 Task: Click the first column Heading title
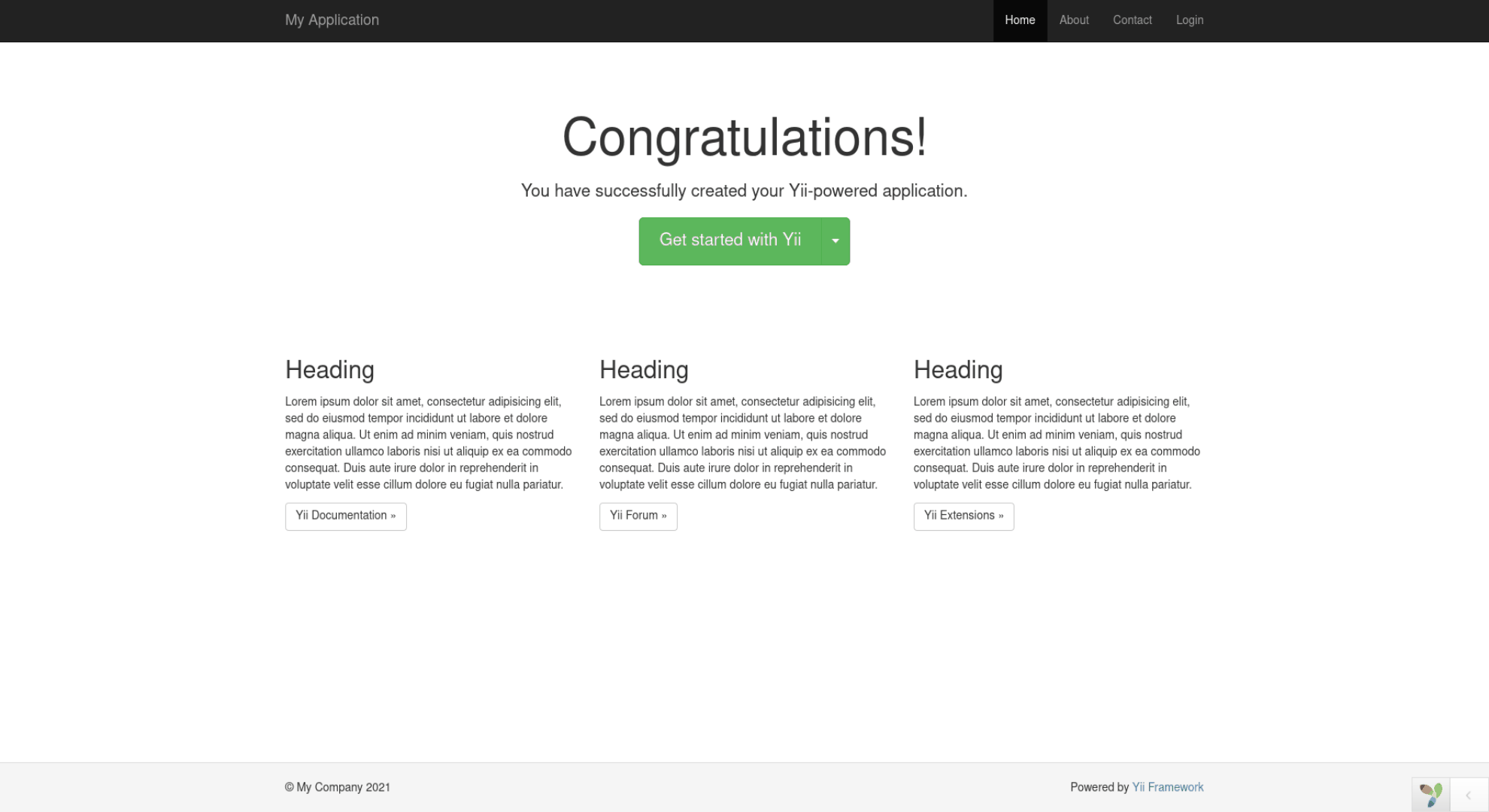329,370
